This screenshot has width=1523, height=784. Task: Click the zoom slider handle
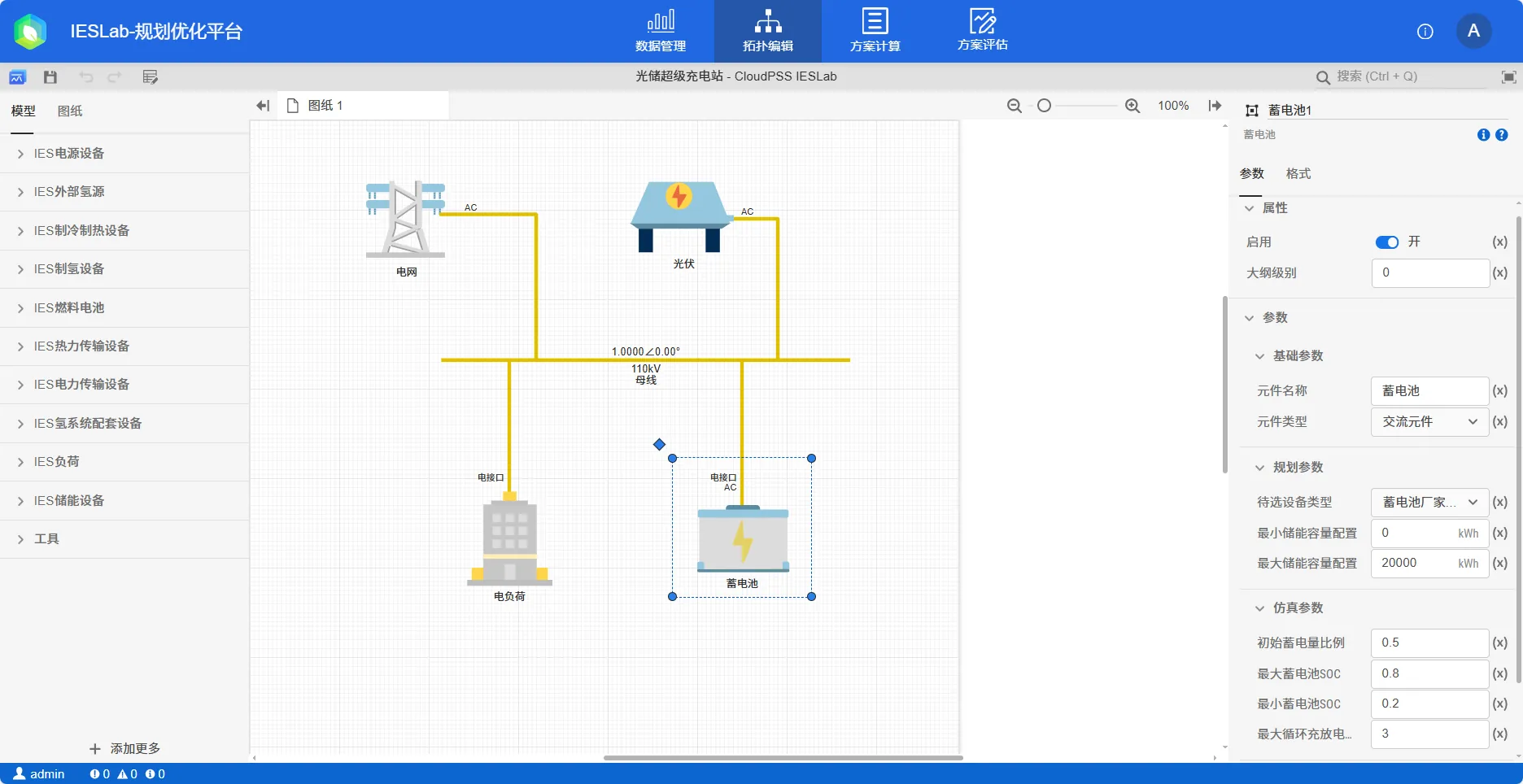[x=1044, y=106]
